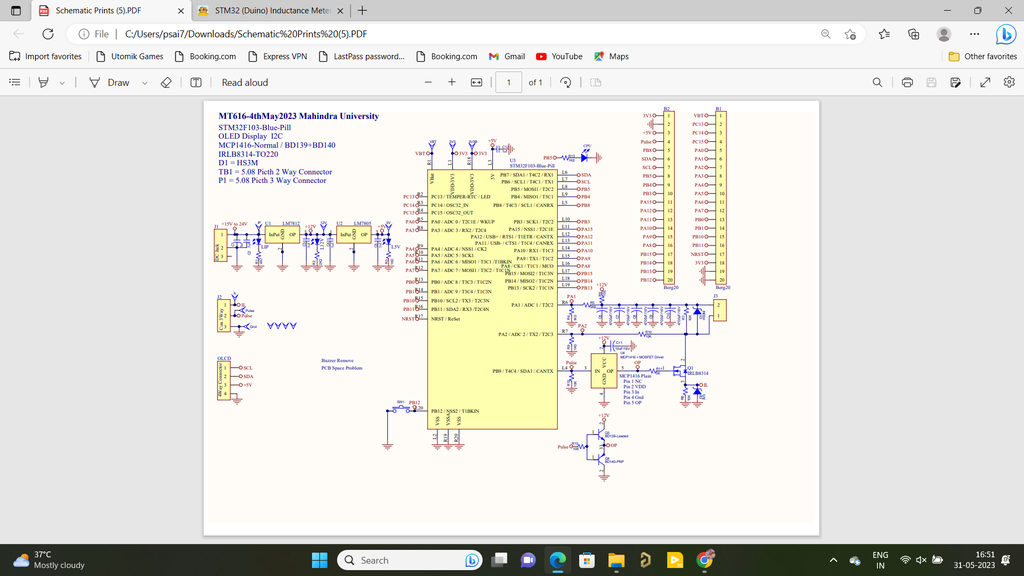Open Other favorites folder
The height and width of the screenshot is (576, 1024).
[983, 56]
